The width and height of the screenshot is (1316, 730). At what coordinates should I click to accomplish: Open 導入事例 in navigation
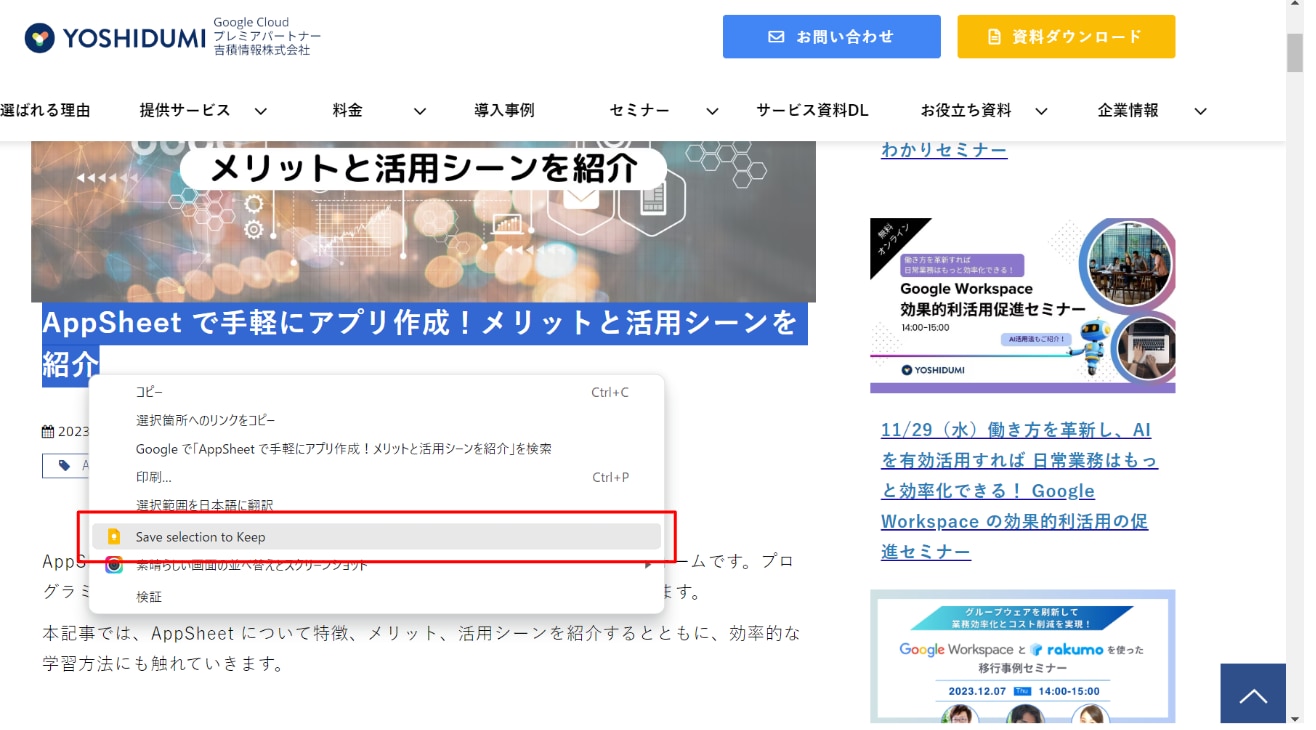(504, 111)
